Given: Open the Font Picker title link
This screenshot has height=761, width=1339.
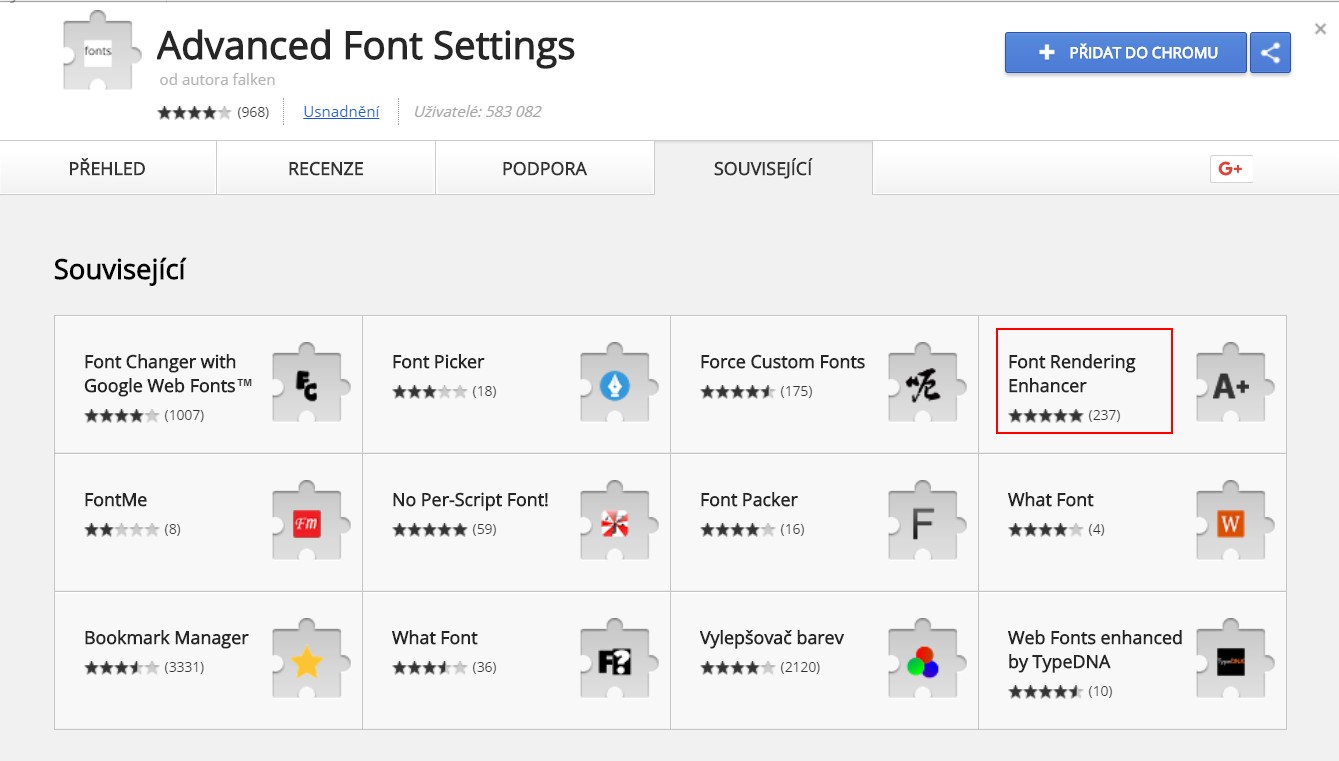Looking at the screenshot, I should [x=438, y=362].
